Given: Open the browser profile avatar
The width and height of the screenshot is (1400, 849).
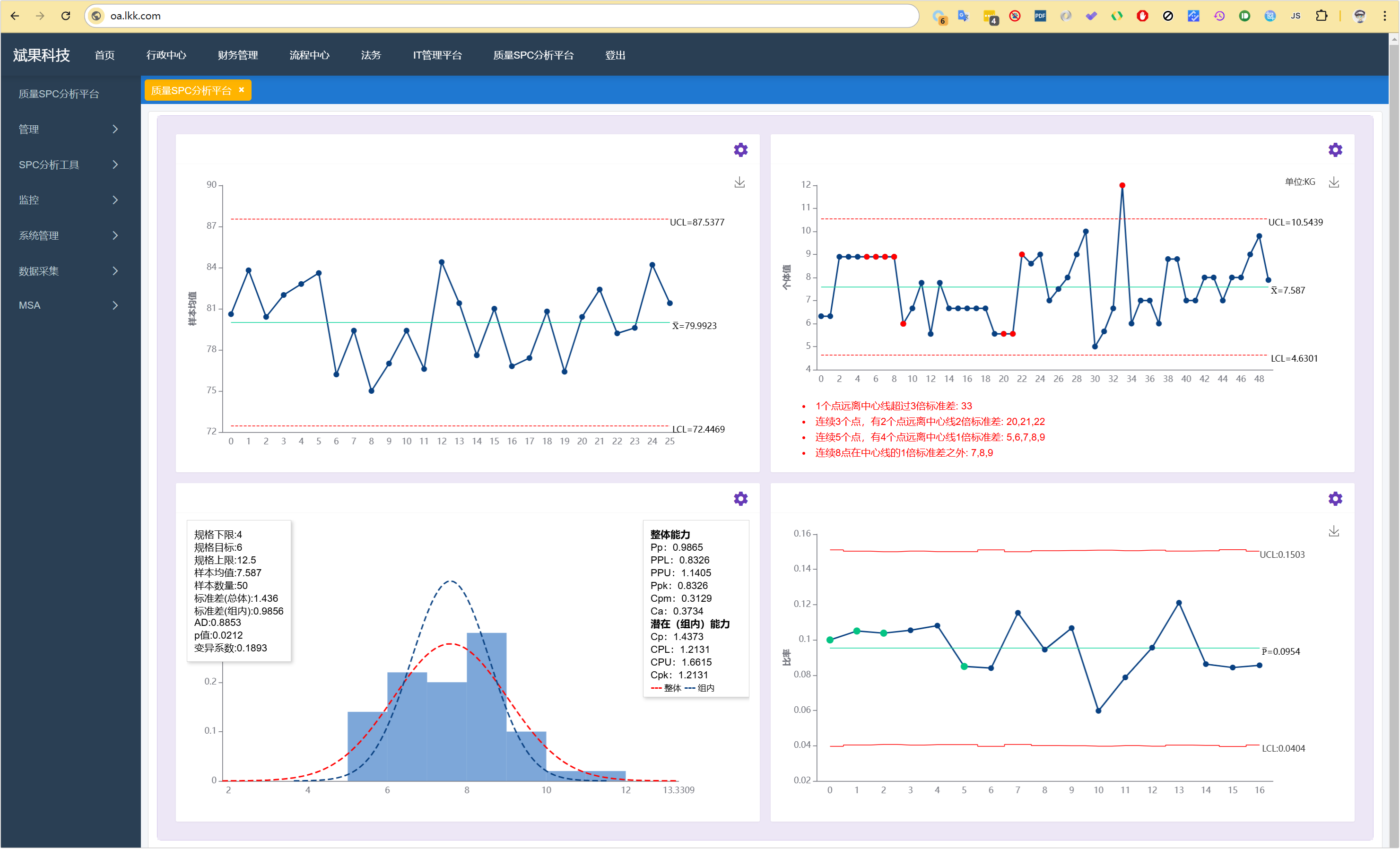Looking at the screenshot, I should pyautogui.click(x=1360, y=16).
